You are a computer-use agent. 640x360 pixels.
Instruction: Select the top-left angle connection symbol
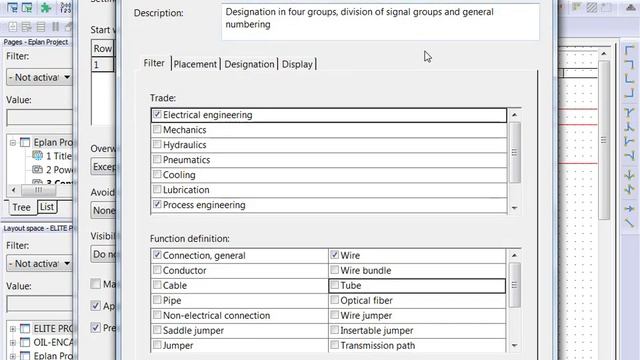pyautogui.click(x=629, y=50)
